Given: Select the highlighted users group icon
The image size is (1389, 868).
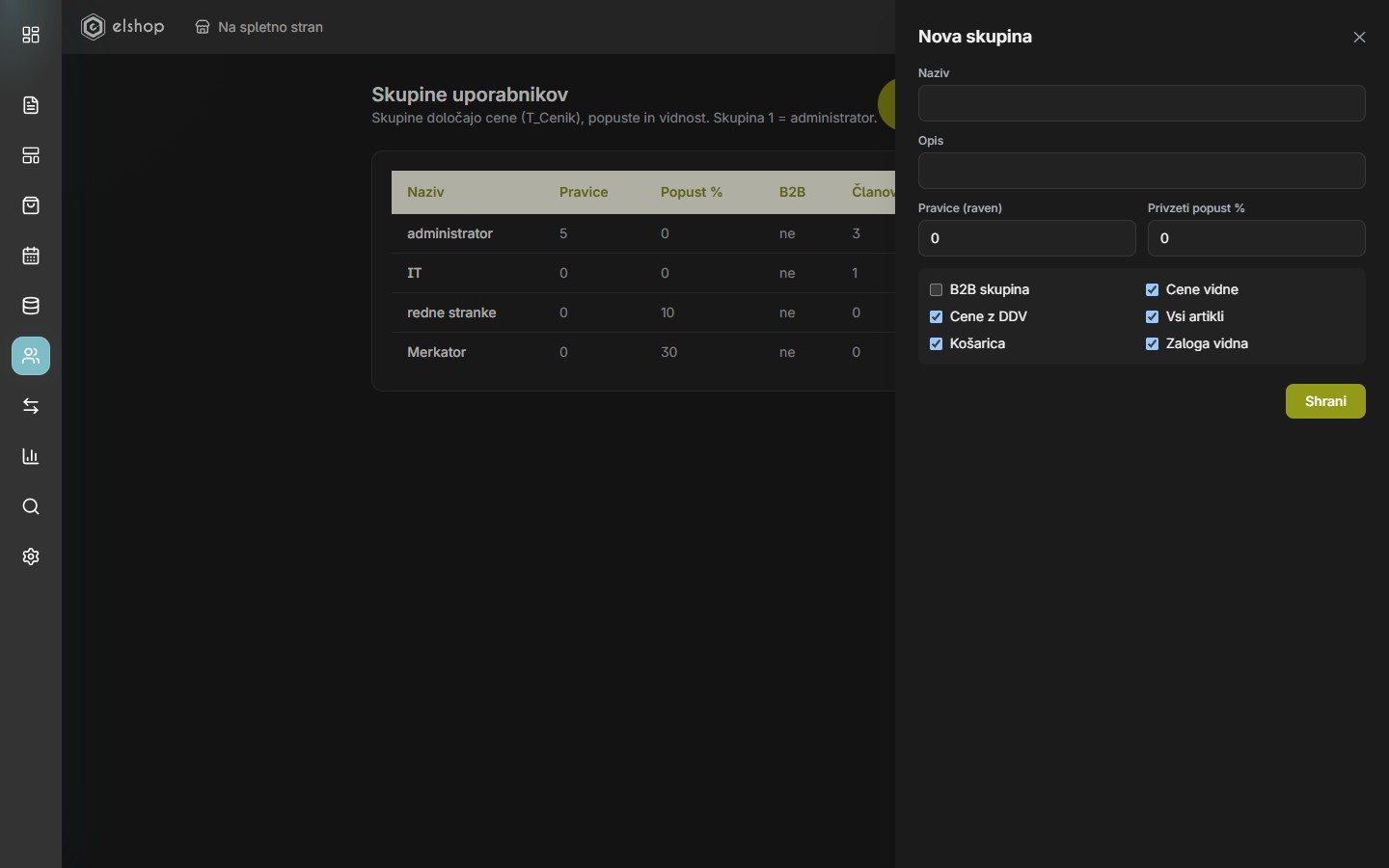Looking at the screenshot, I should pyautogui.click(x=31, y=356).
